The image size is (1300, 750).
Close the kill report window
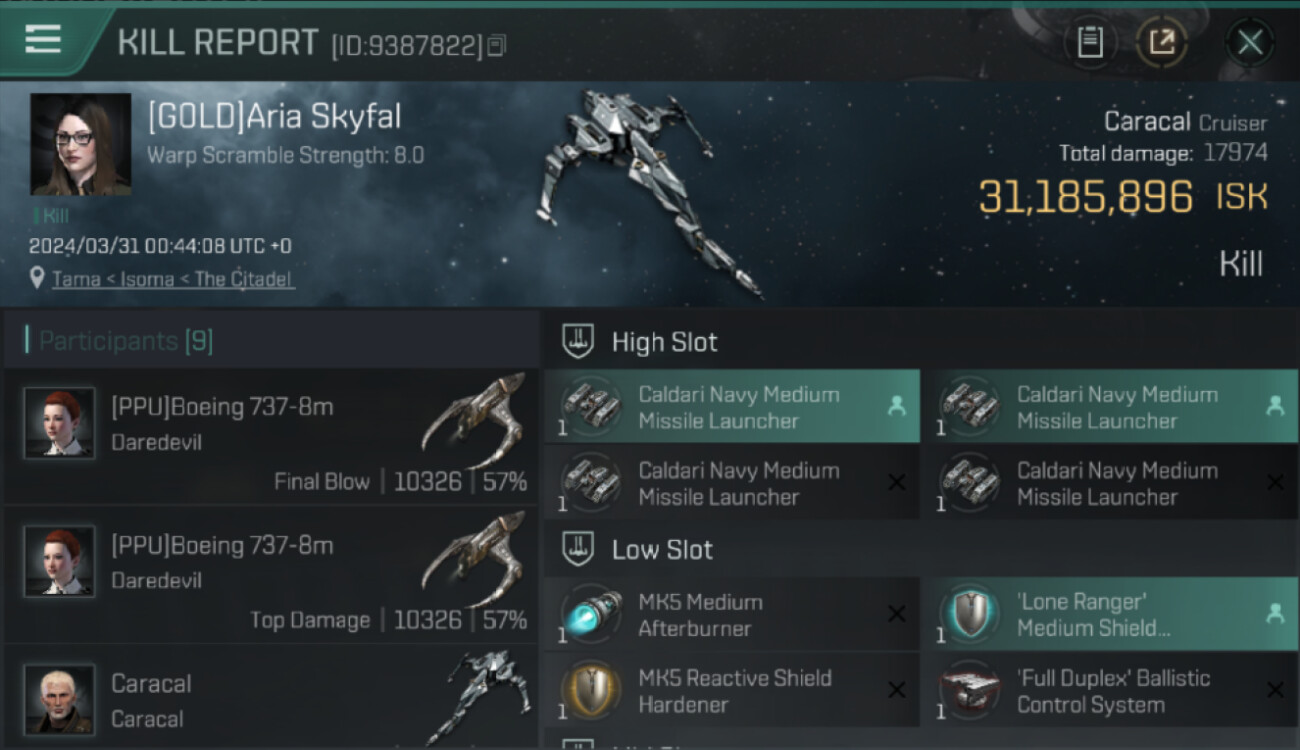pyautogui.click(x=1250, y=42)
